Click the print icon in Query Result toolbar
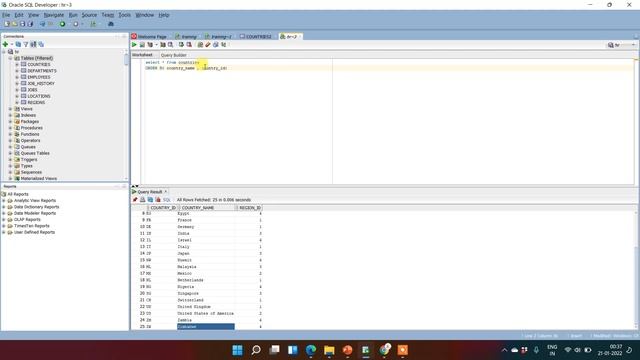 tap(142, 200)
